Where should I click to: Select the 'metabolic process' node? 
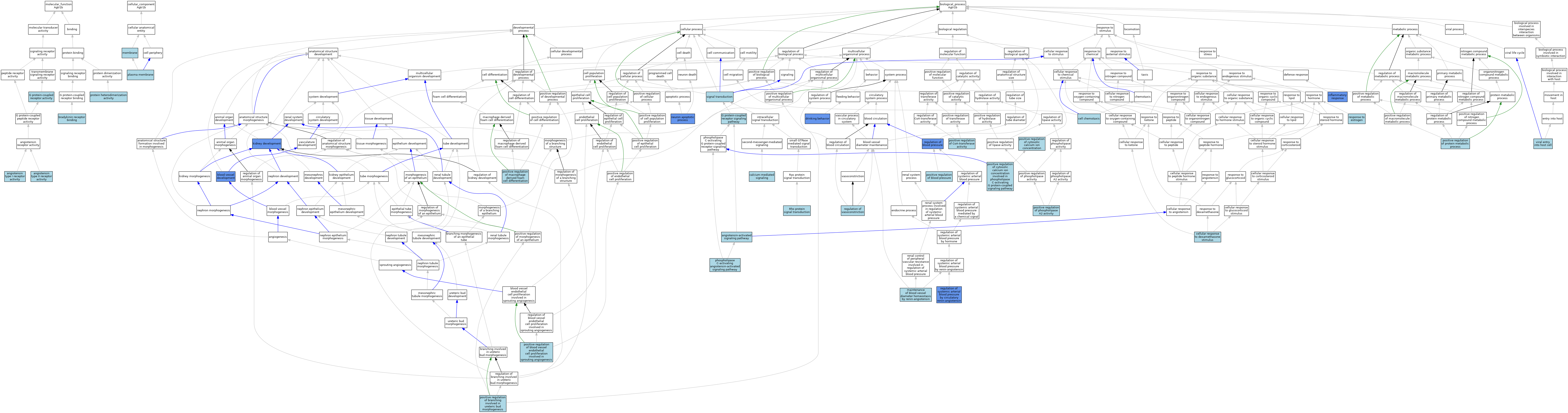[1405, 29]
